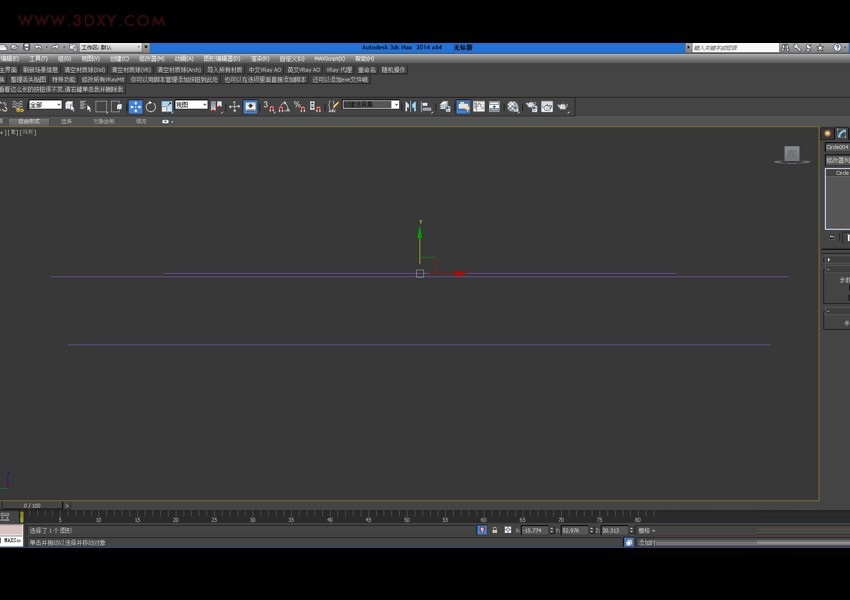Activate the Select and Scale tool
Viewport: 850px width, 600px height.
[x=166, y=107]
